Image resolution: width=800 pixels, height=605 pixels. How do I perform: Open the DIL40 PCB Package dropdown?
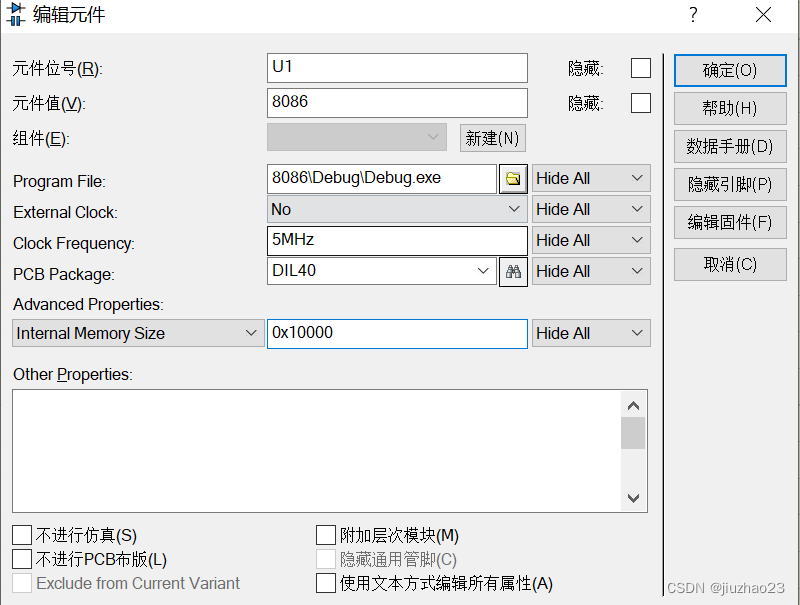click(485, 271)
